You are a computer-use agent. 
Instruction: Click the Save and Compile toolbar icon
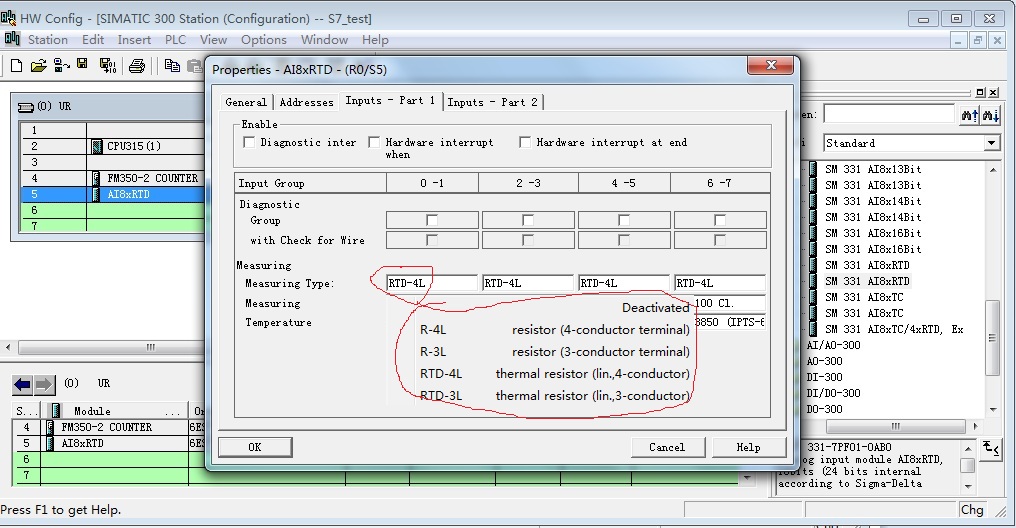point(108,65)
